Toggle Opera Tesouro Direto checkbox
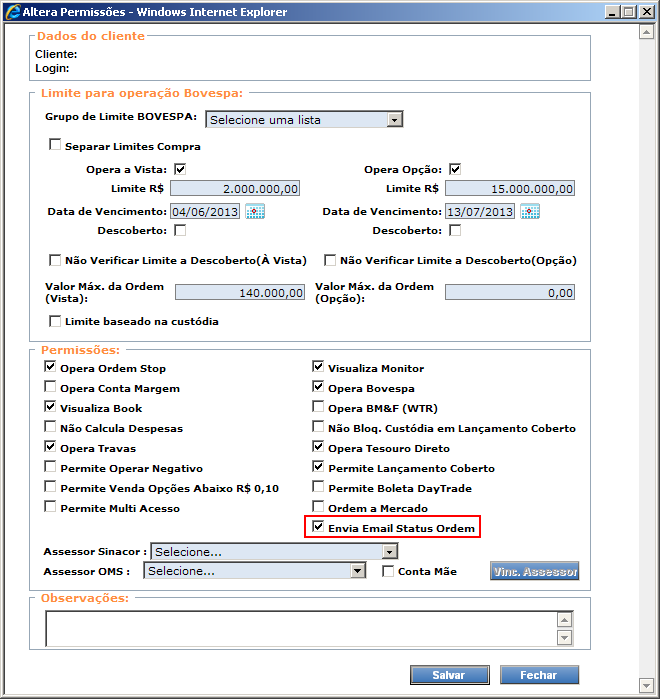660x699 pixels. click(318, 447)
